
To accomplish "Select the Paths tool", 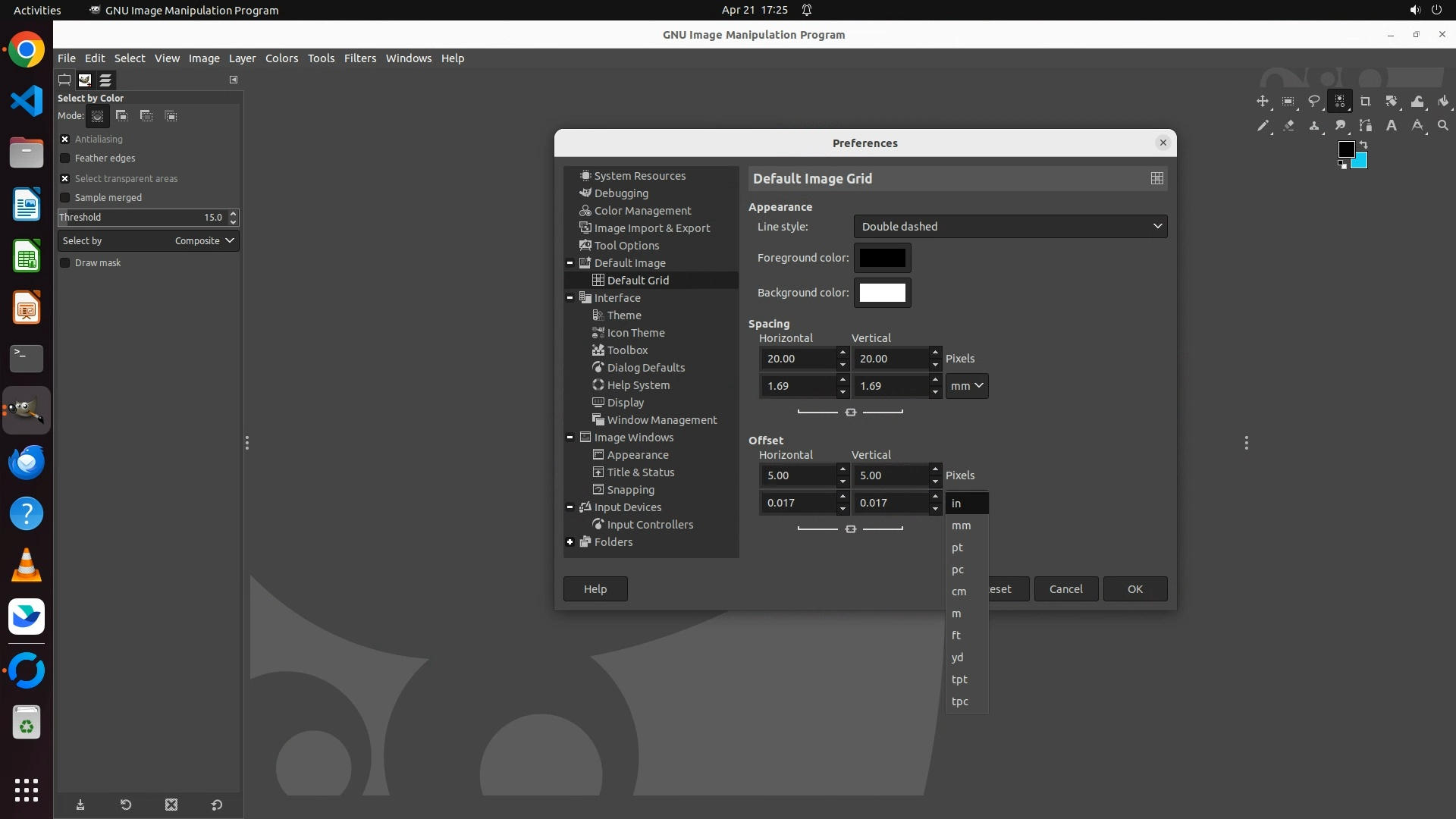I will point(1366,126).
